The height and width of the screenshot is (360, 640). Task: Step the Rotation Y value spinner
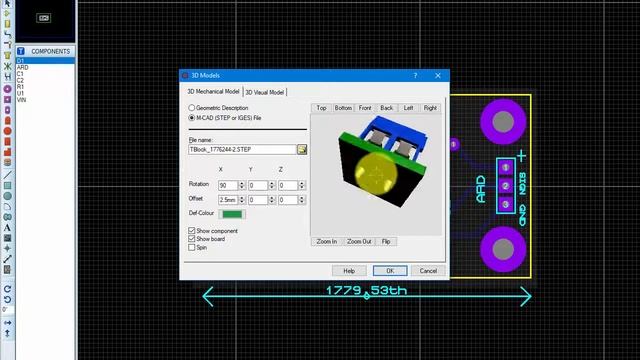pyautogui.click(x=272, y=185)
